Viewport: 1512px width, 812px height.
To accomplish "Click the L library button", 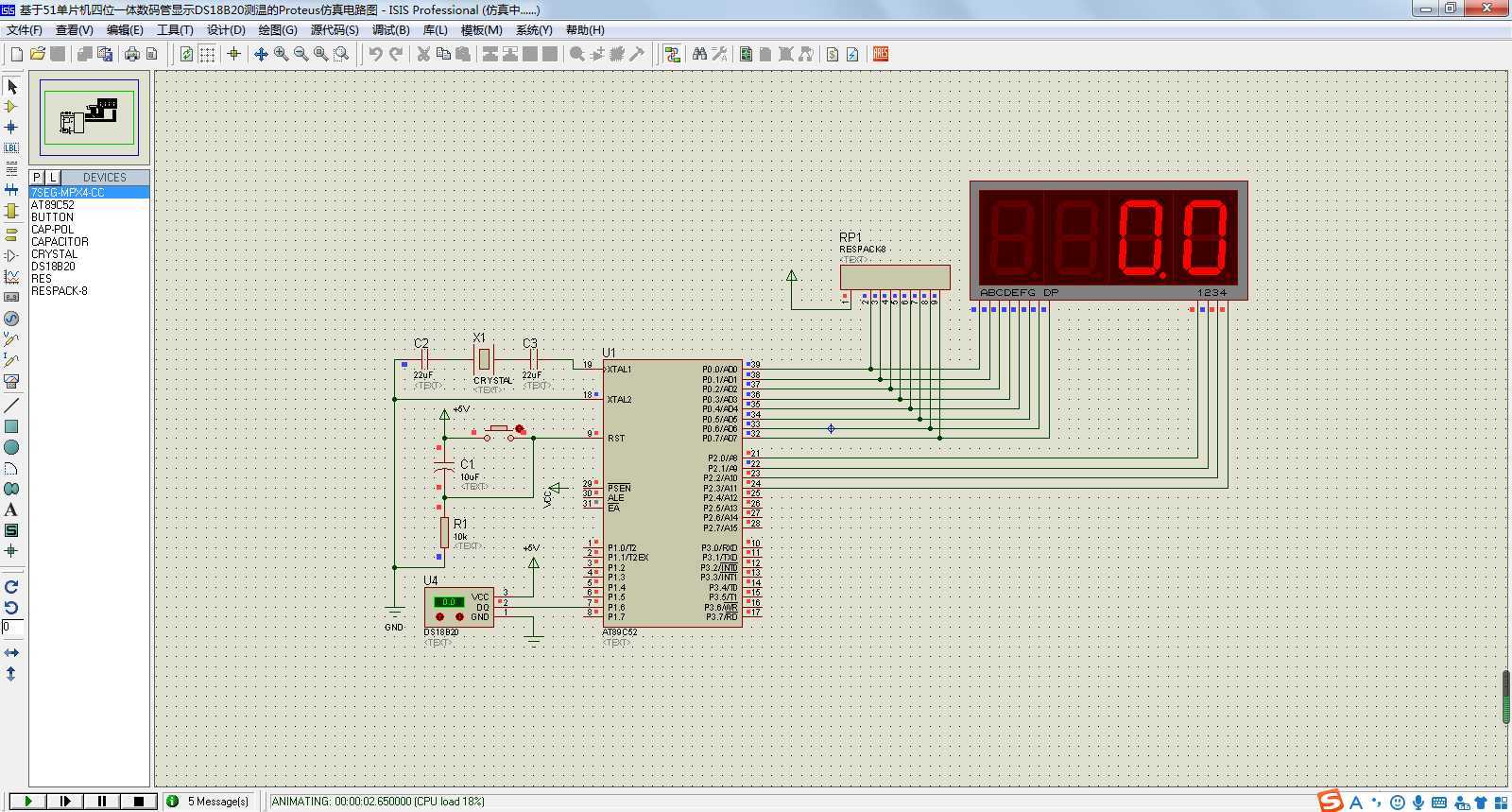I will click(x=53, y=177).
